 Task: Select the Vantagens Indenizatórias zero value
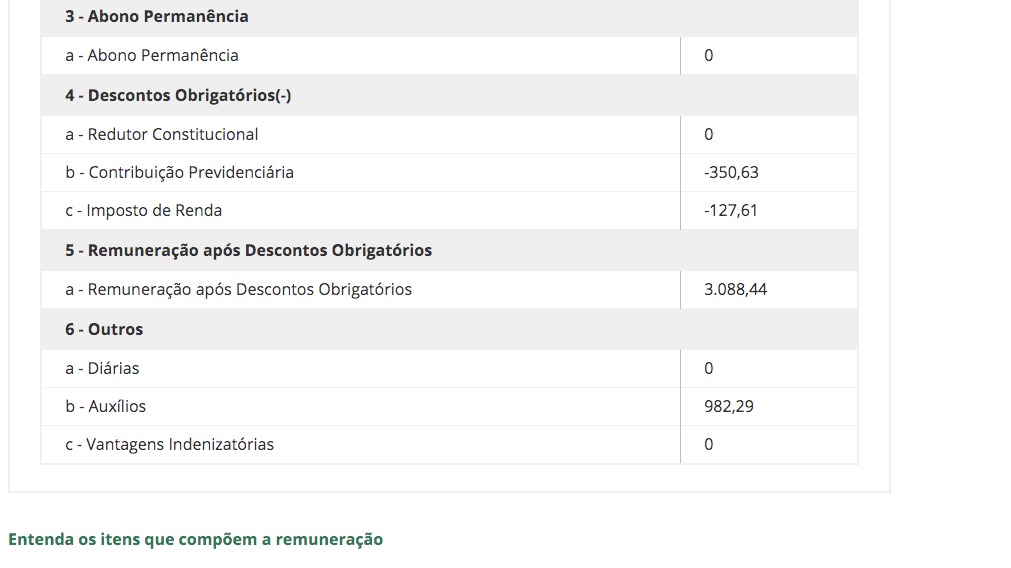click(x=769, y=444)
